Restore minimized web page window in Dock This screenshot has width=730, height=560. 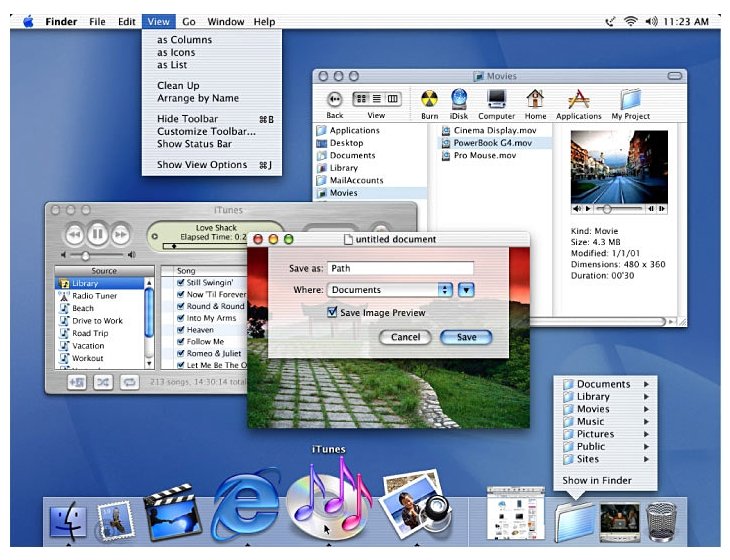515,513
